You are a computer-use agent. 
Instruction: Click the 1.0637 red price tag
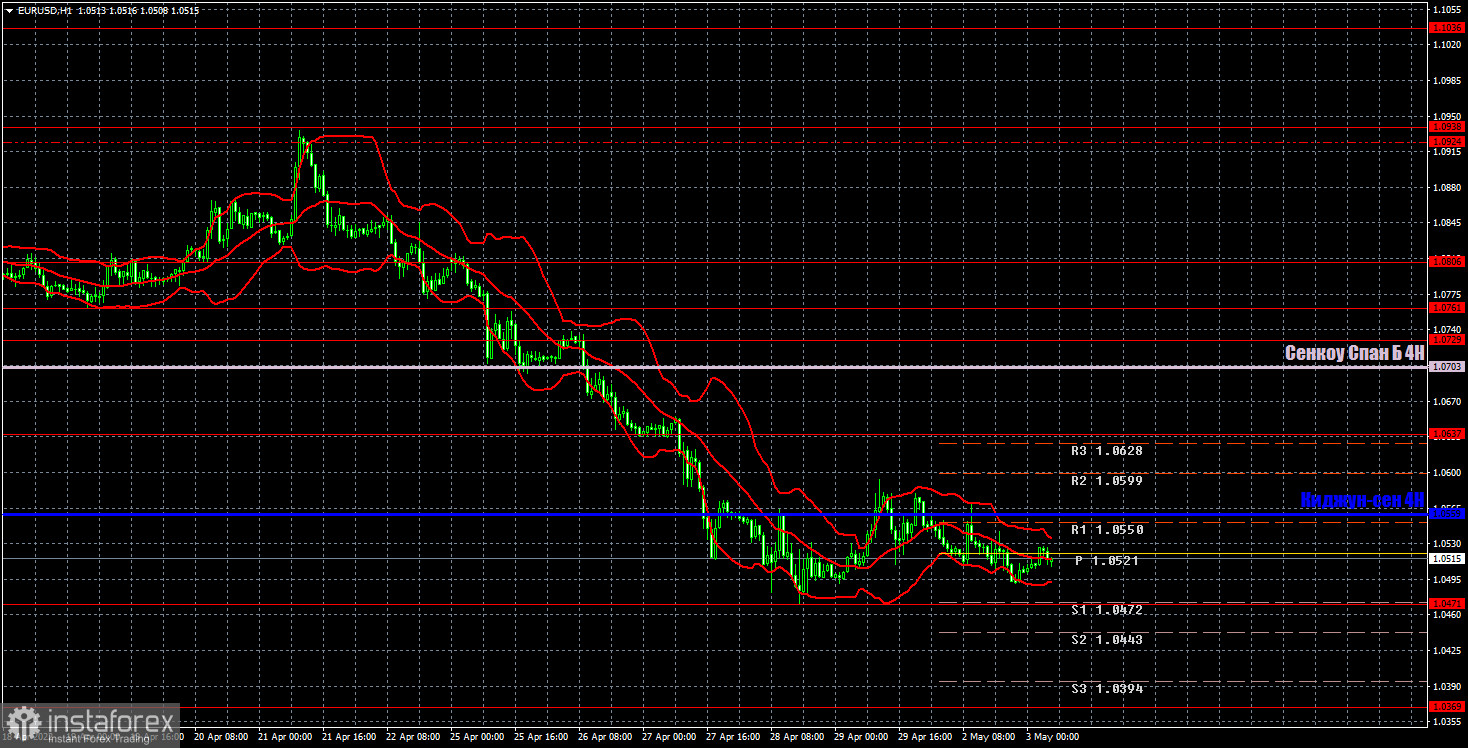coord(1447,434)
